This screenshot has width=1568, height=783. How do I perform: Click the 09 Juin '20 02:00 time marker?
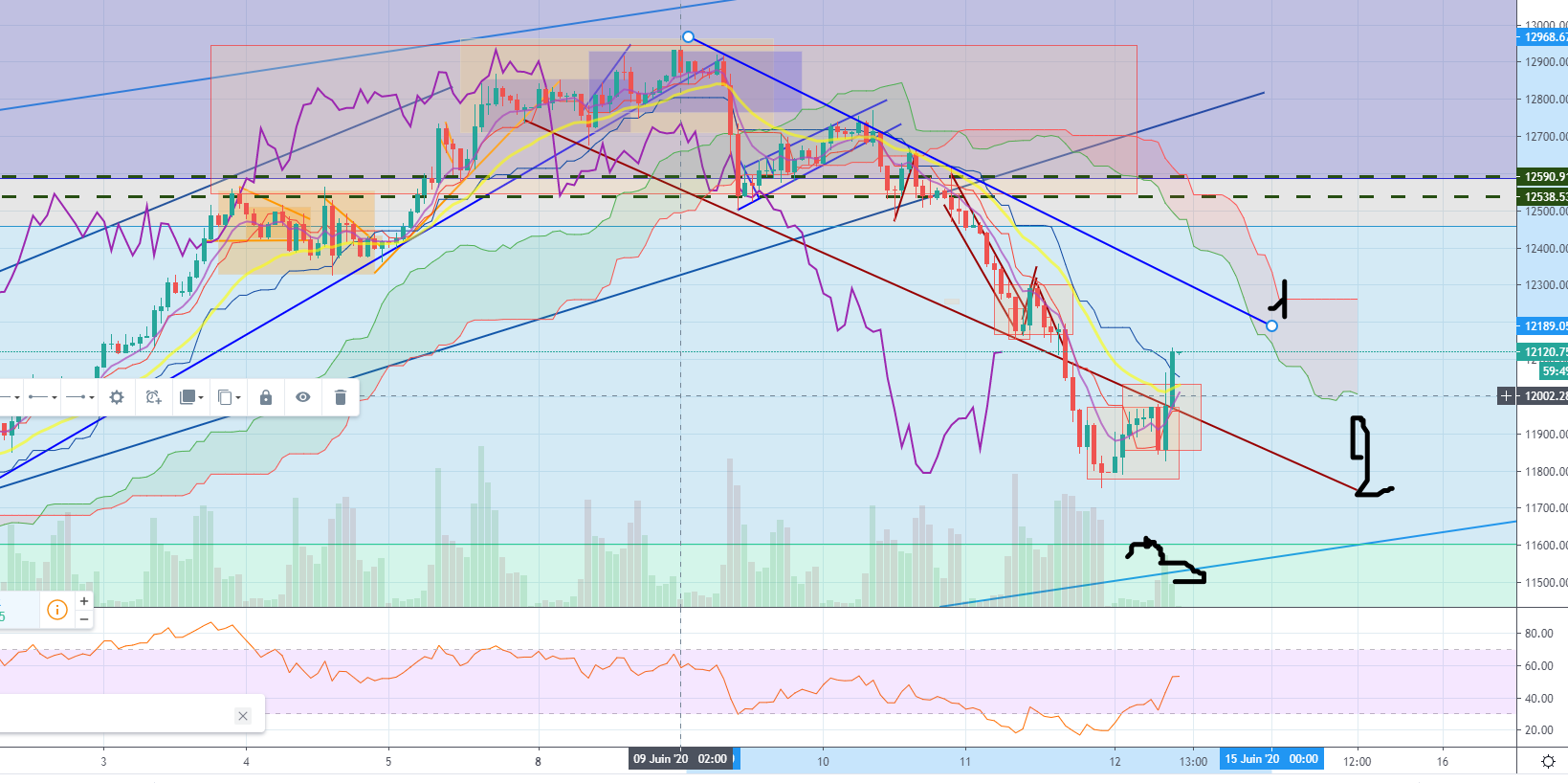[680, 760]
